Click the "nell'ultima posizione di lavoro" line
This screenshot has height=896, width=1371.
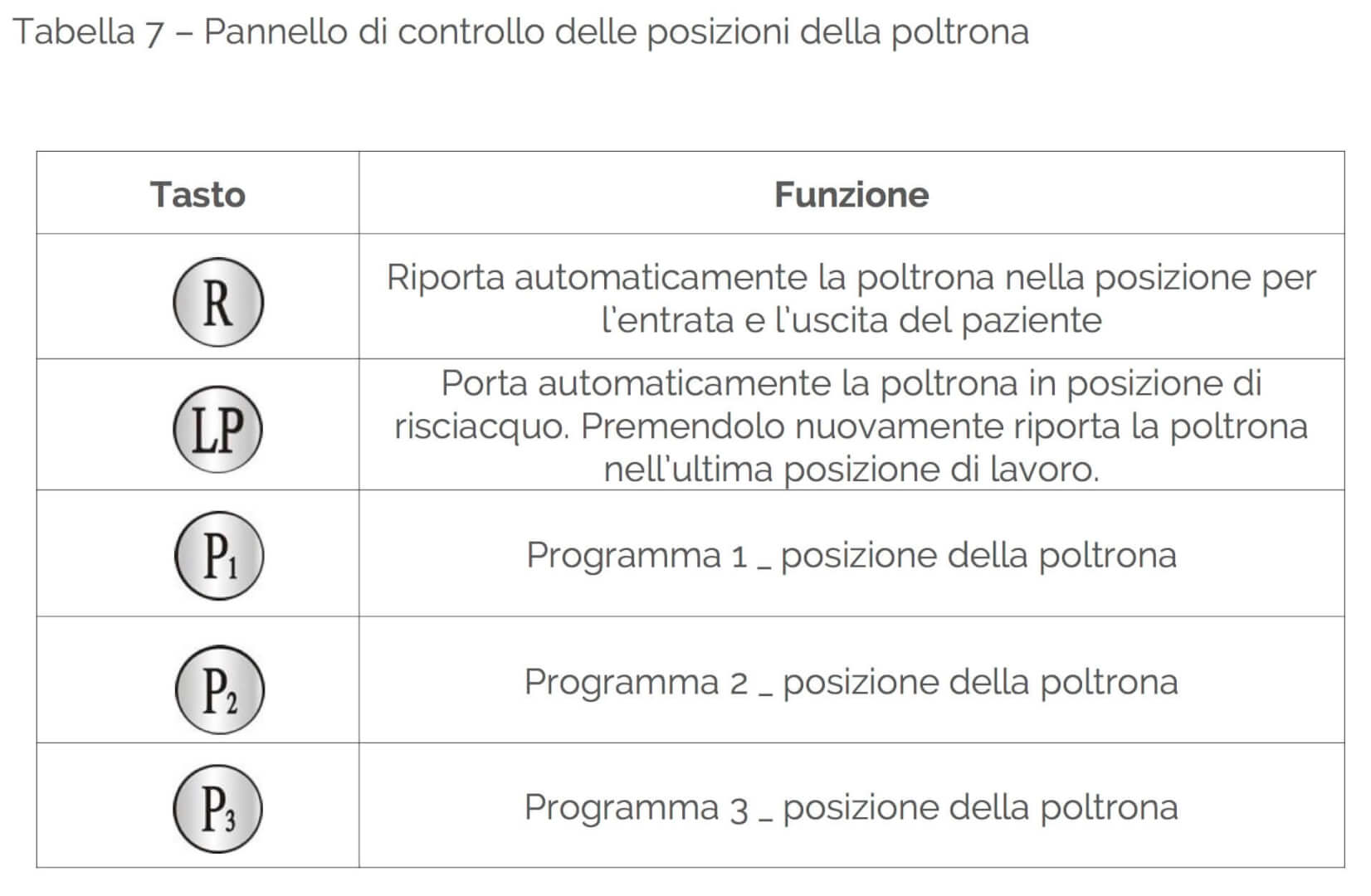click(x=851, y=470)
